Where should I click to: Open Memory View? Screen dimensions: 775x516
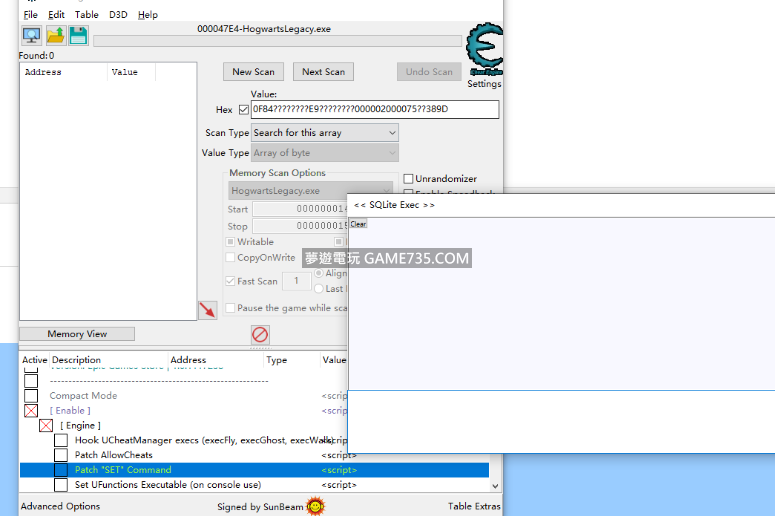(x=77, y=334)
